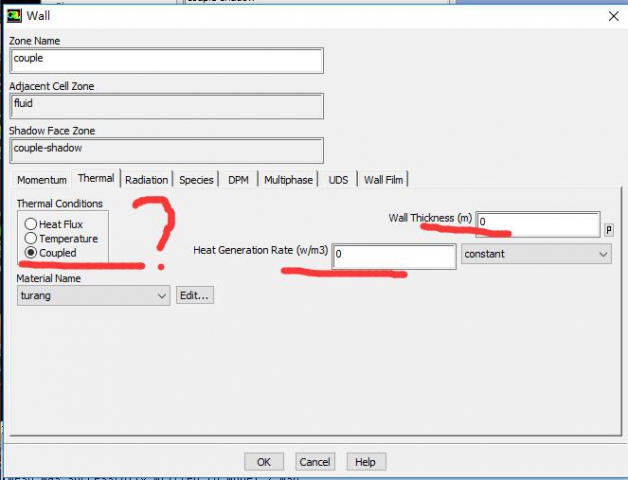Switch to the Momentum tab
The image size is (628, 480).
42,180
